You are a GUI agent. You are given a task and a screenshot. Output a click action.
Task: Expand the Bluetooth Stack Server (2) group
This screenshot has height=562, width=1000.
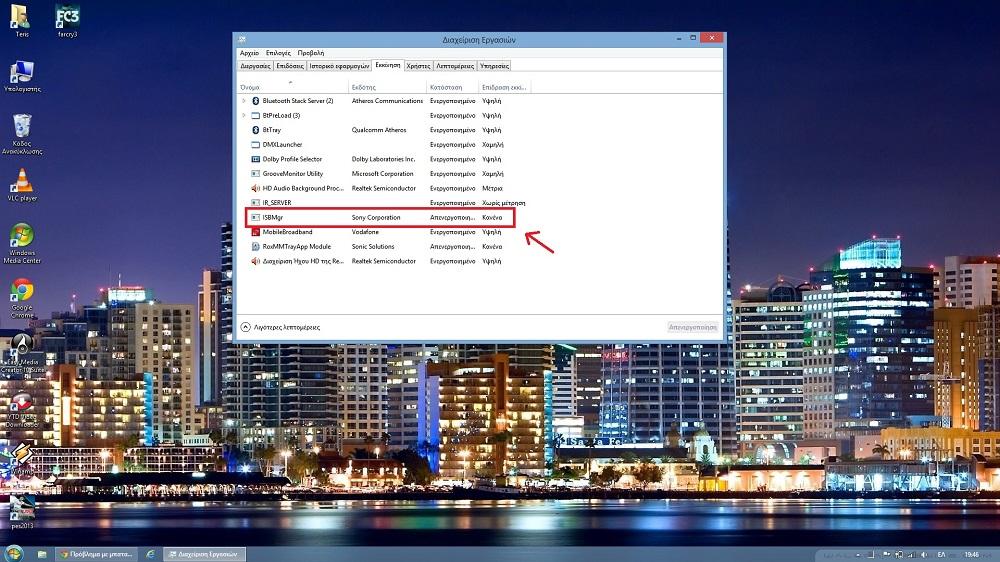(x=244, y=101)
